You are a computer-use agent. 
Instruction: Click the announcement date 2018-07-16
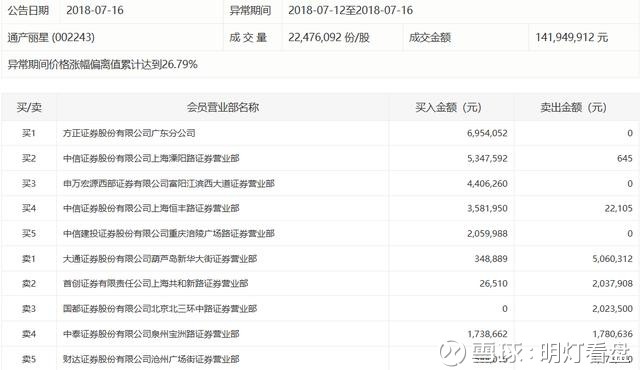(95, 10)
